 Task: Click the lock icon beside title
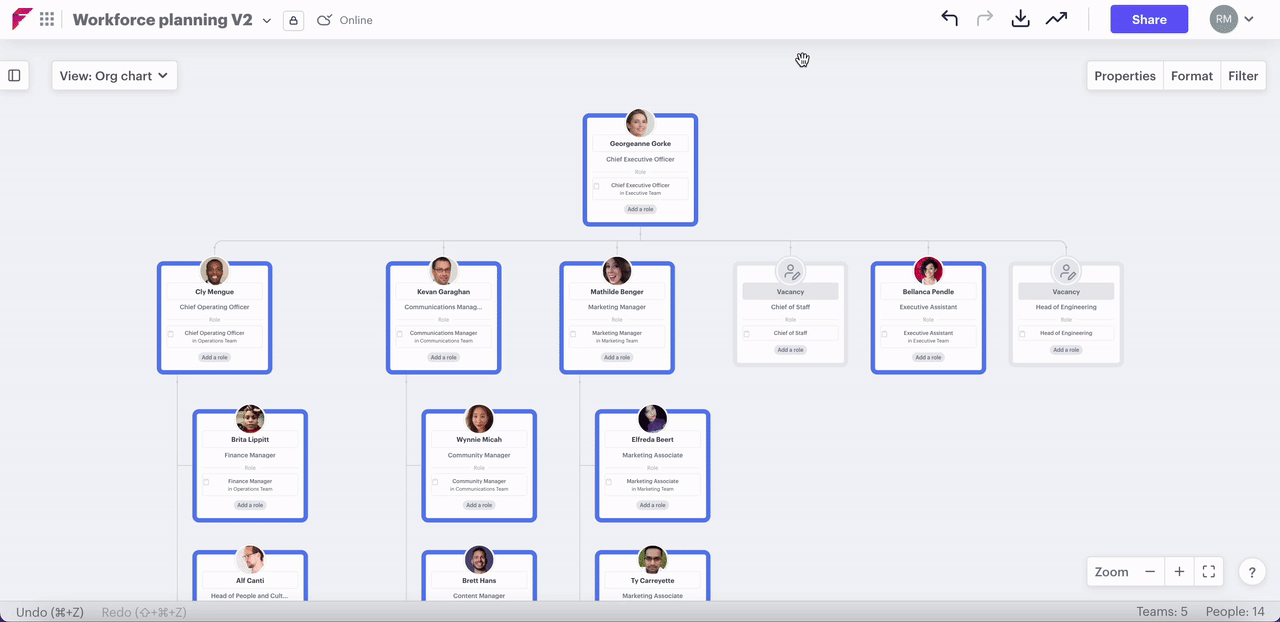293,20
